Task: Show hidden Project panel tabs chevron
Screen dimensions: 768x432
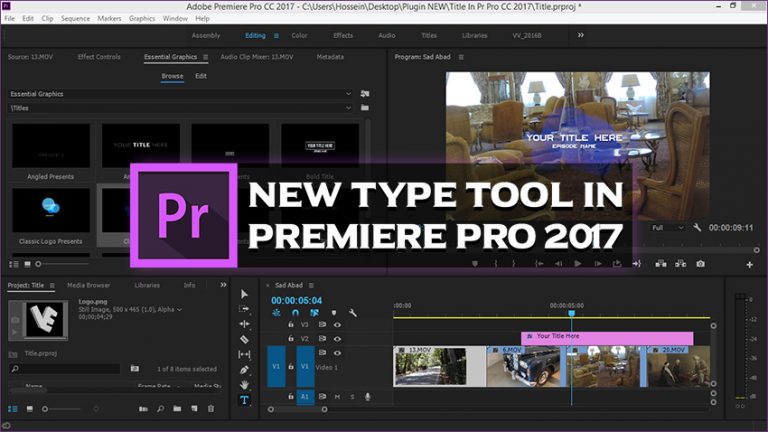Action: tap(223, 285)
